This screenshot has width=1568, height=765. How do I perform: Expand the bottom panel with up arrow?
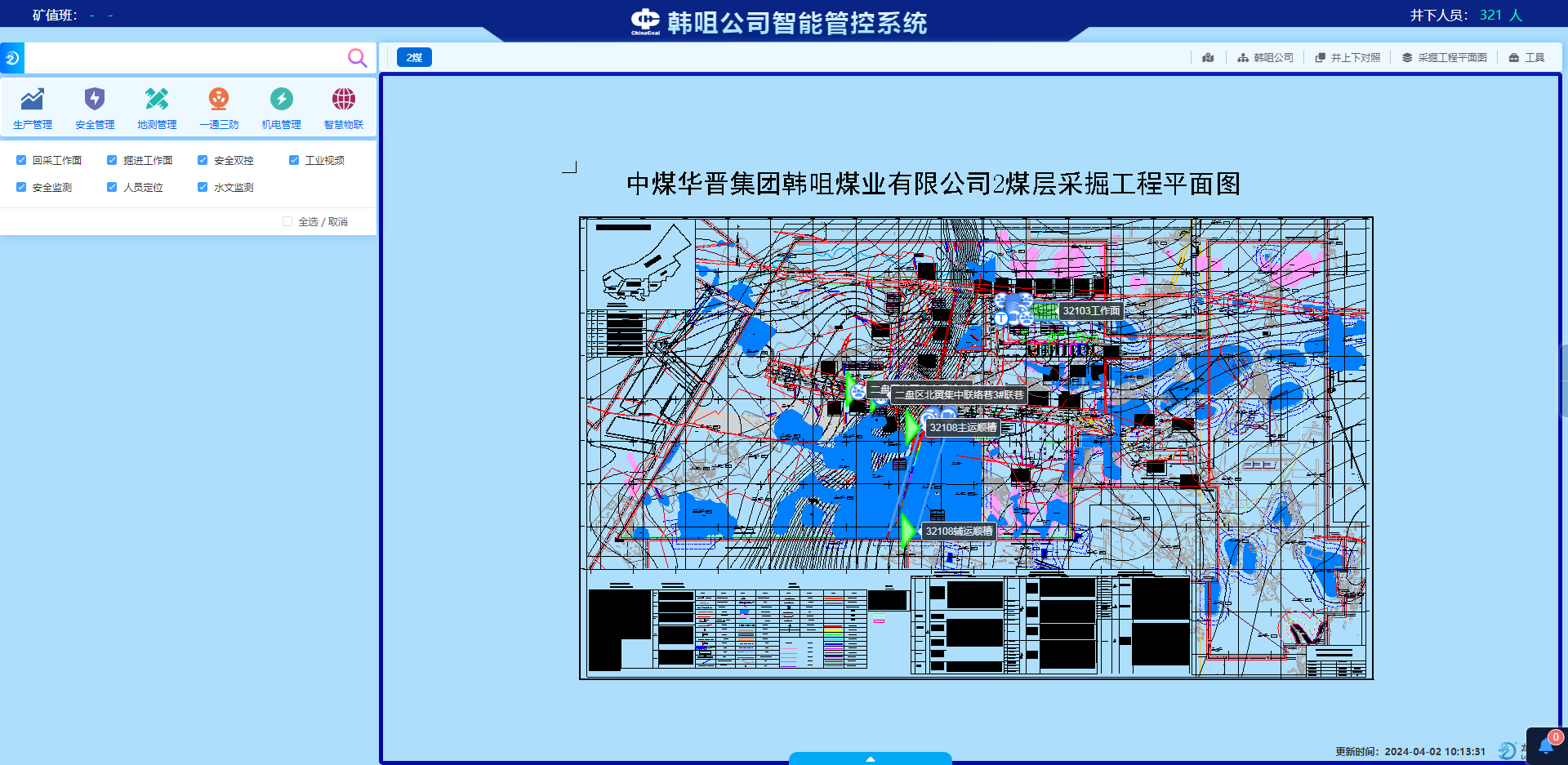871,758
